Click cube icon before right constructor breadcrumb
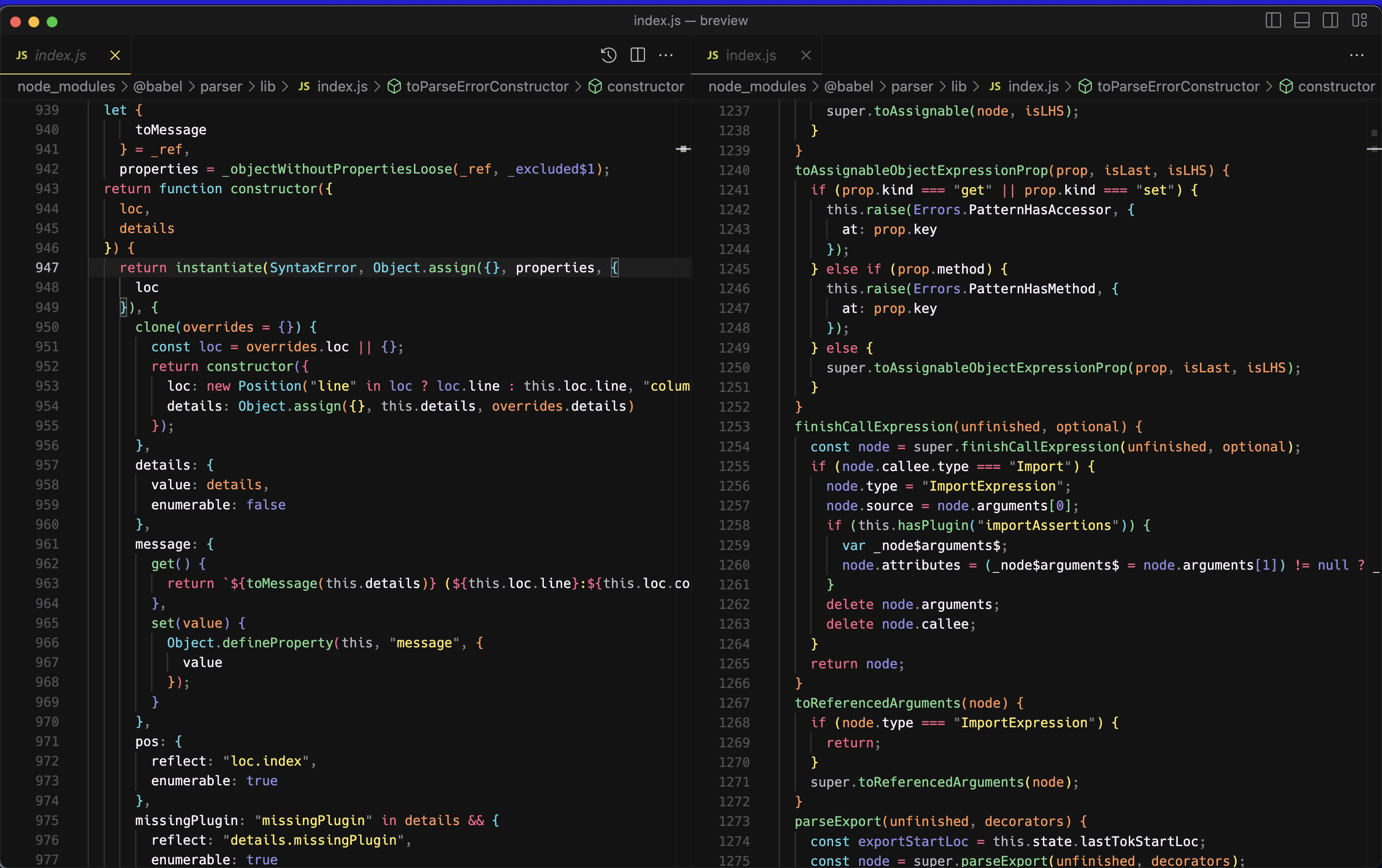 pos(1287,87)
